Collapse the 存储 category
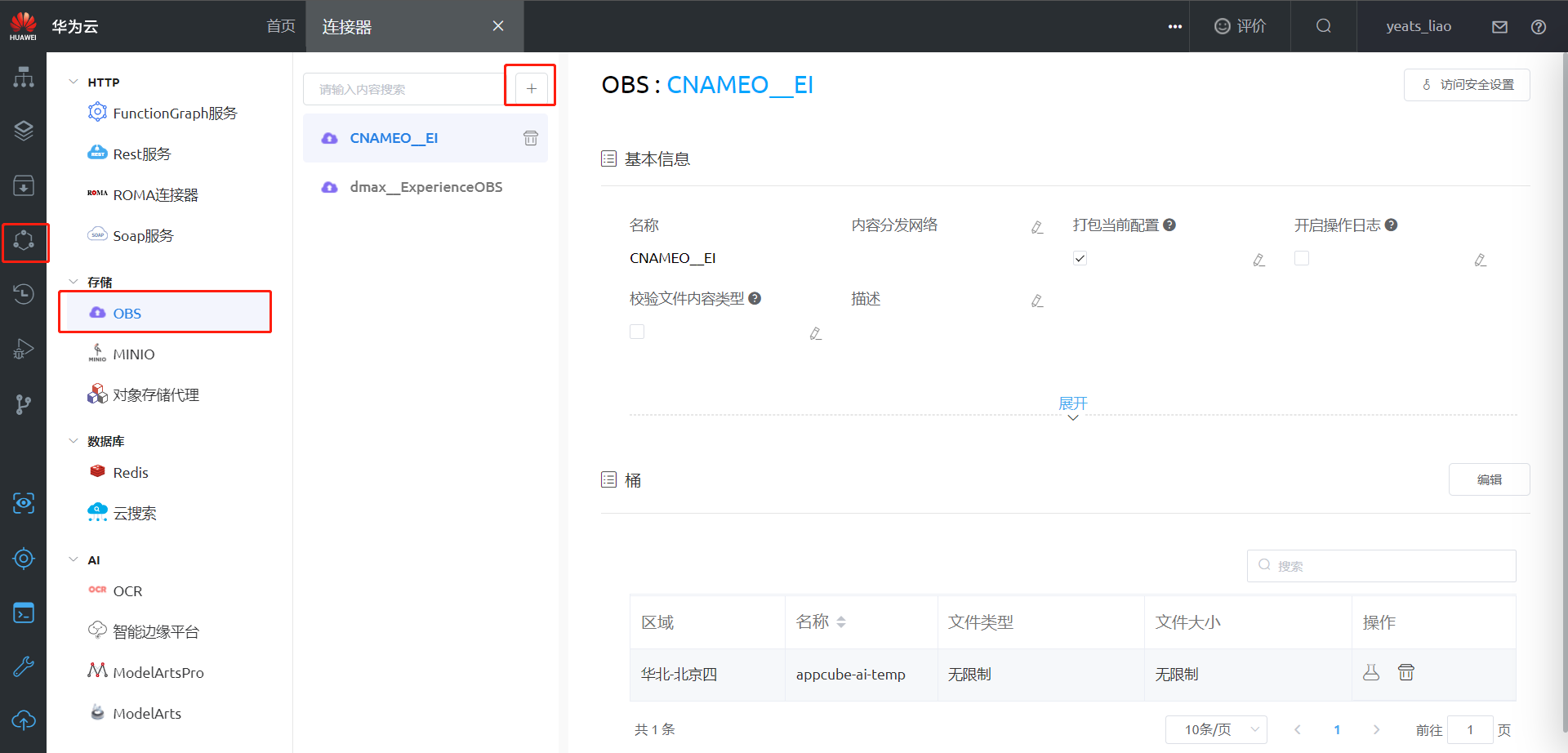The image size is (1568, 753). click(73, 282)
